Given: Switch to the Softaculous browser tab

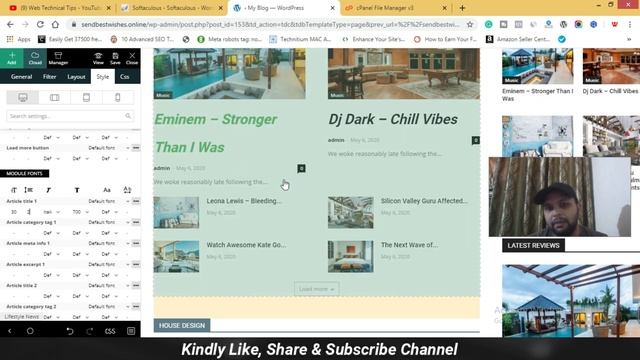Looking at the screenshot, I should (171, 8).
